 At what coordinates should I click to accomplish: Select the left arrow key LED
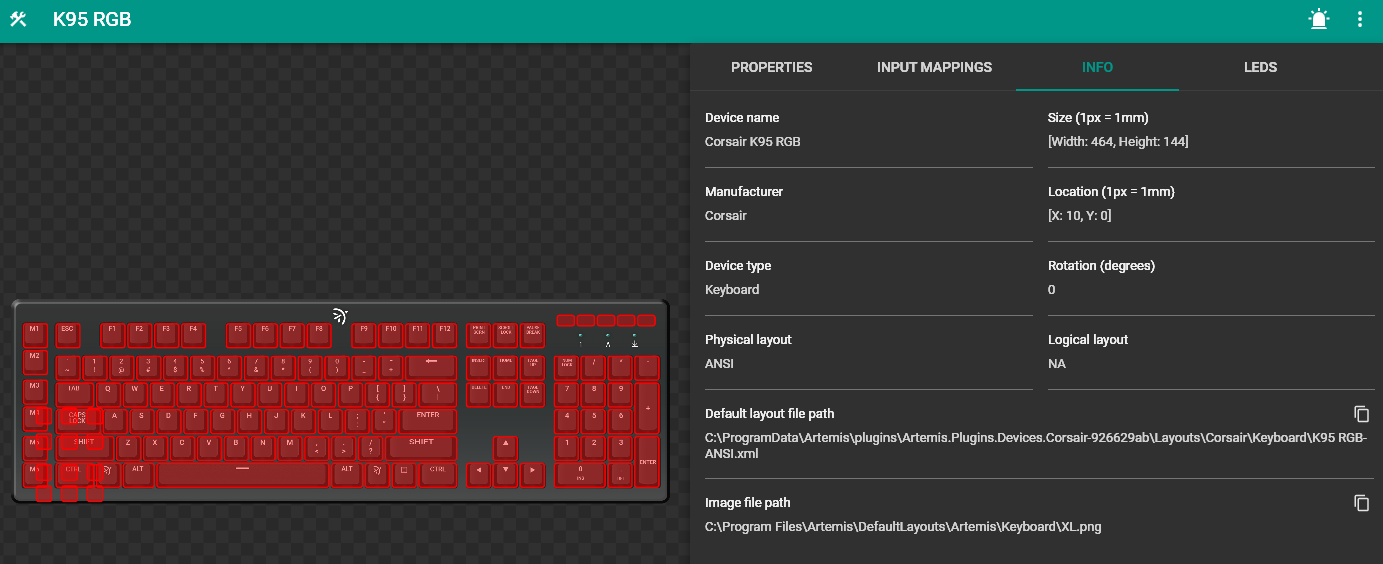tap(479, 475)
